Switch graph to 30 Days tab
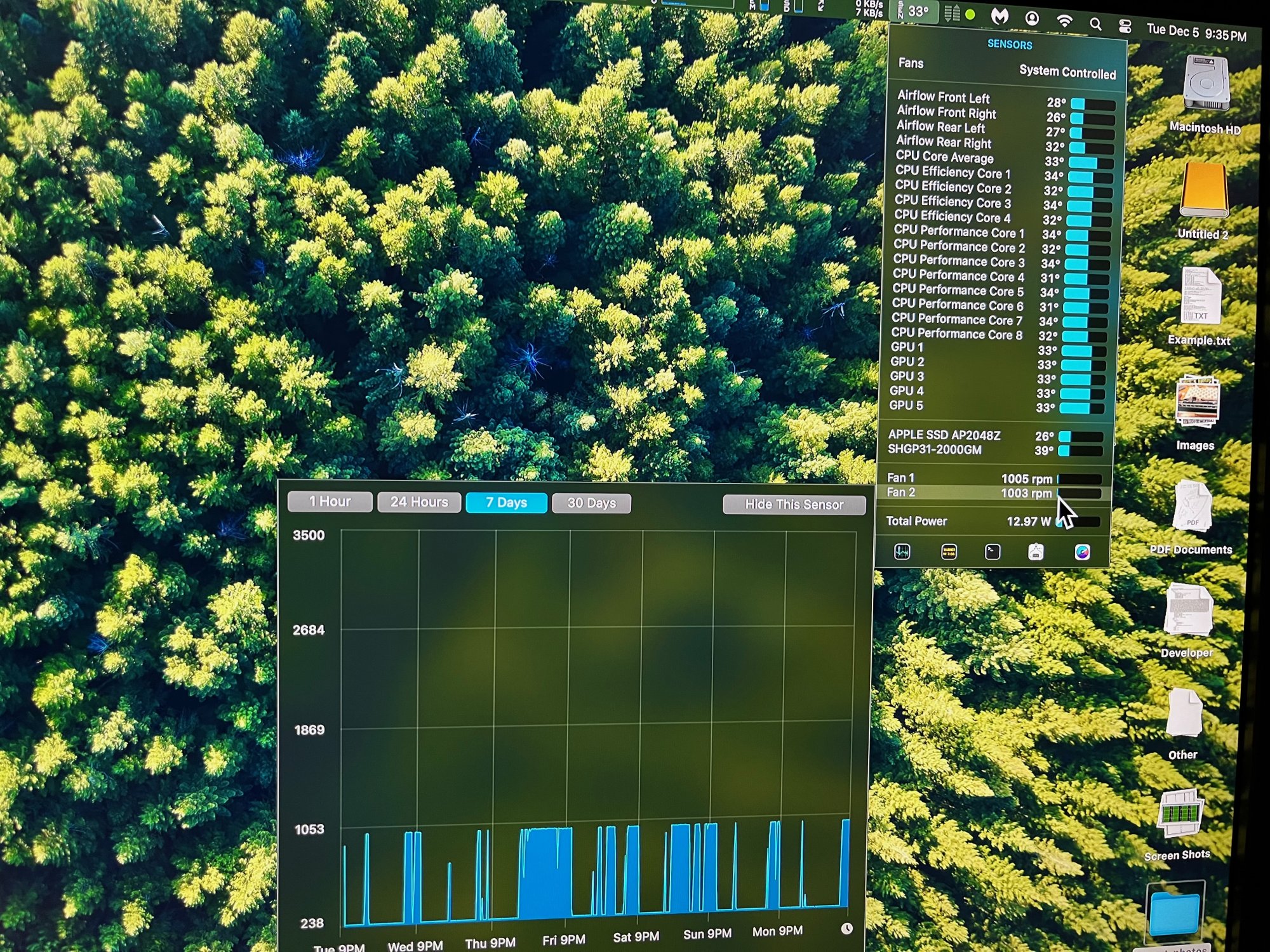 (591, 503)
